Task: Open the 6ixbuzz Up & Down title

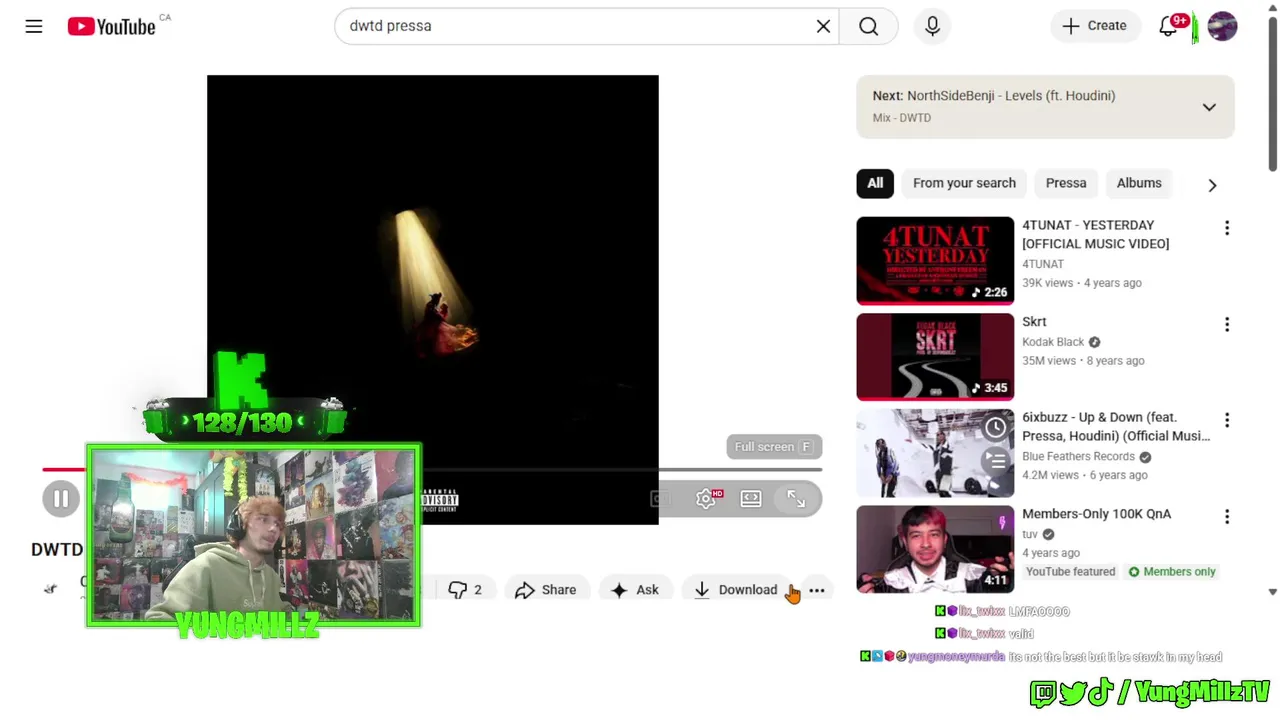Action: pos(1116,427)
